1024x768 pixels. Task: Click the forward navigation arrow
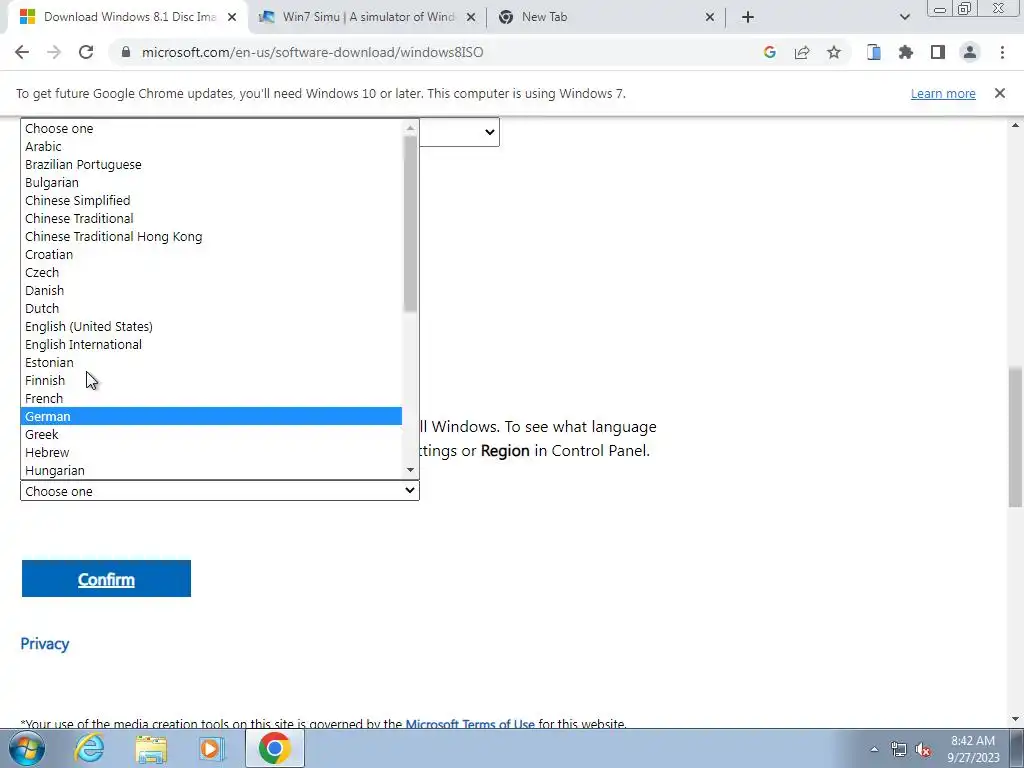pos(54,52)
